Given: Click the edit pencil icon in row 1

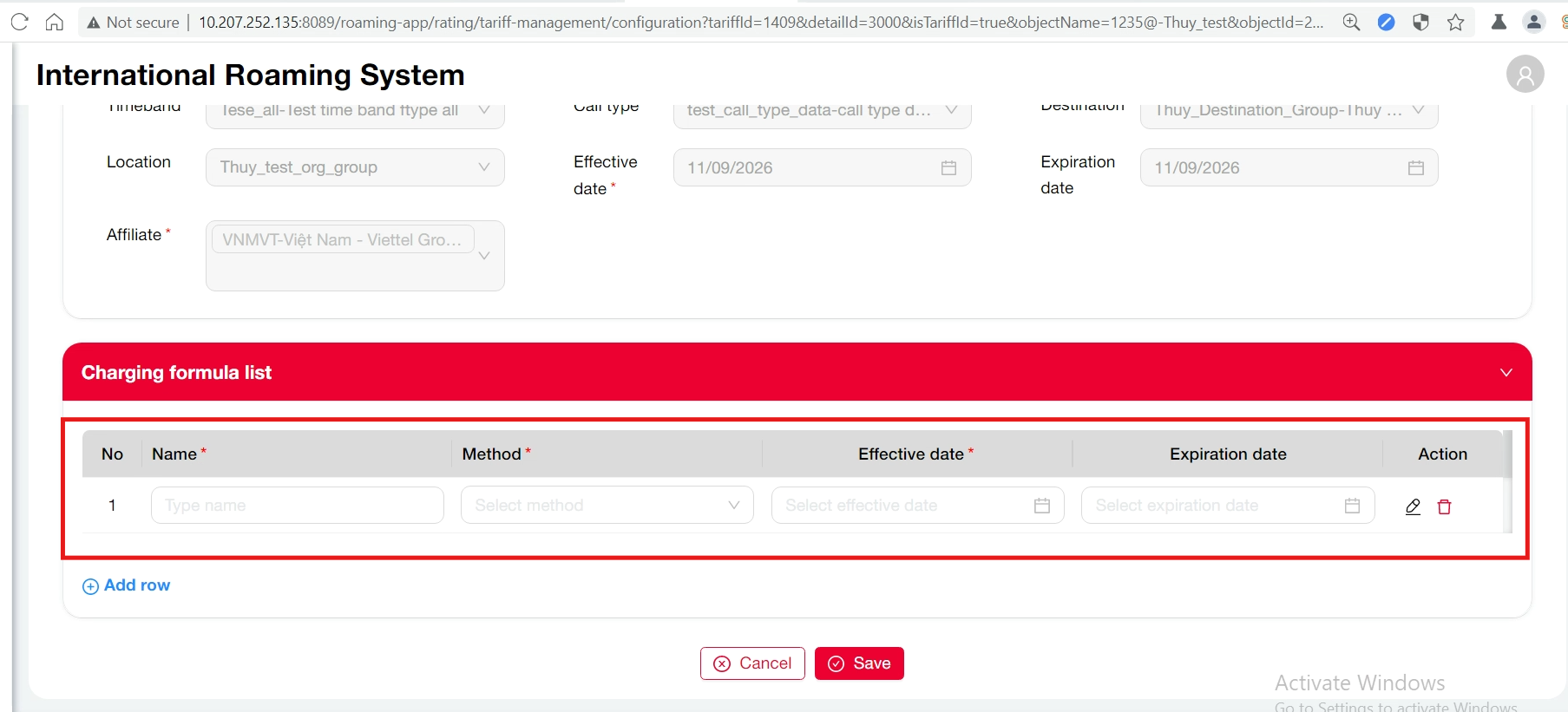Looking at the screenshot, I should click(x=1413, y=506).
